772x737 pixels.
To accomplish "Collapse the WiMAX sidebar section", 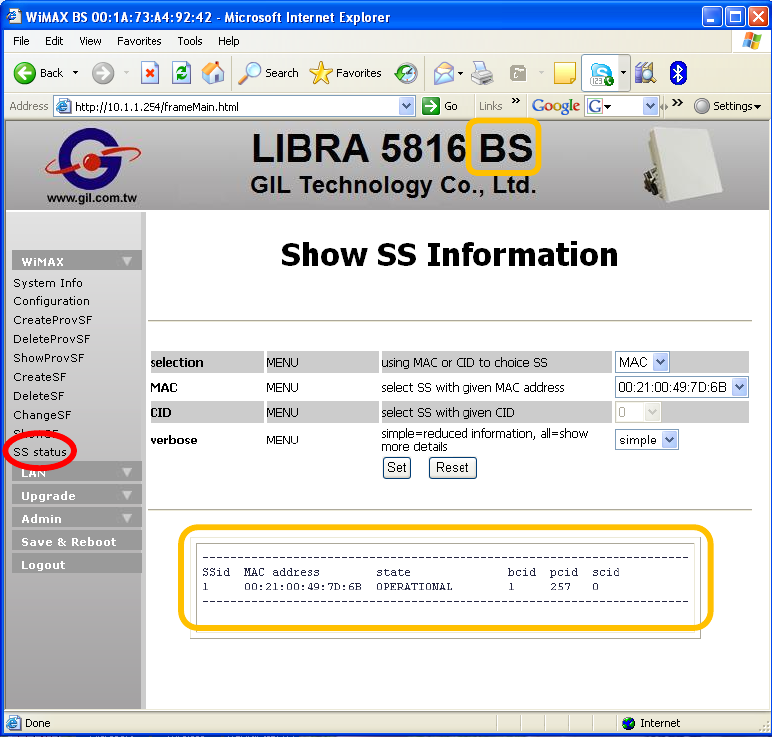I will pos(76,261).
